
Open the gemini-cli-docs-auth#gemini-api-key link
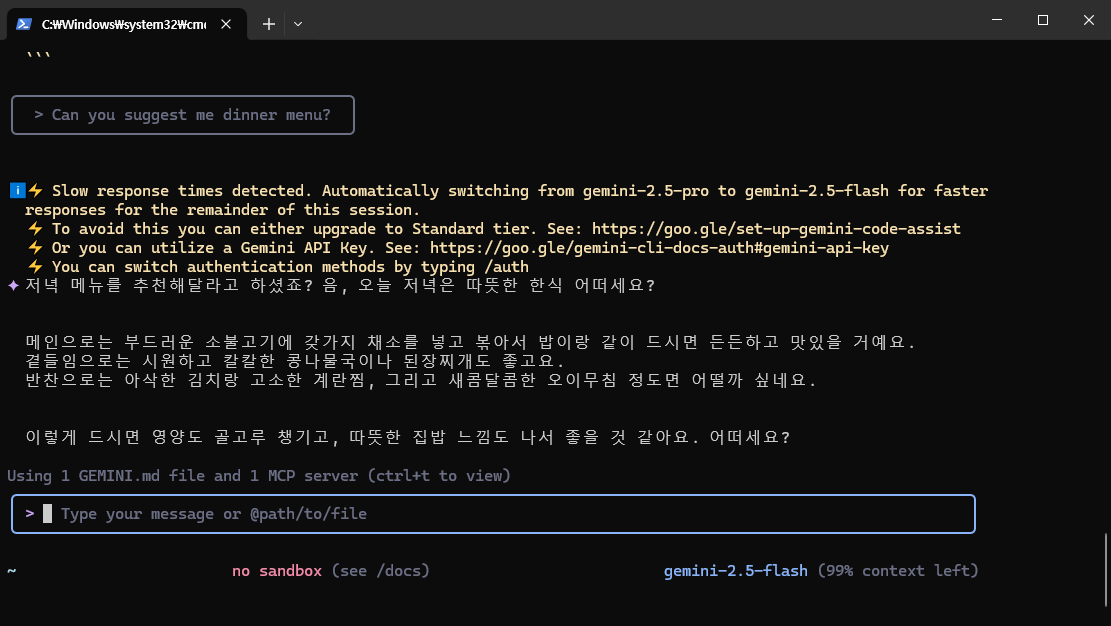(659, 248)
